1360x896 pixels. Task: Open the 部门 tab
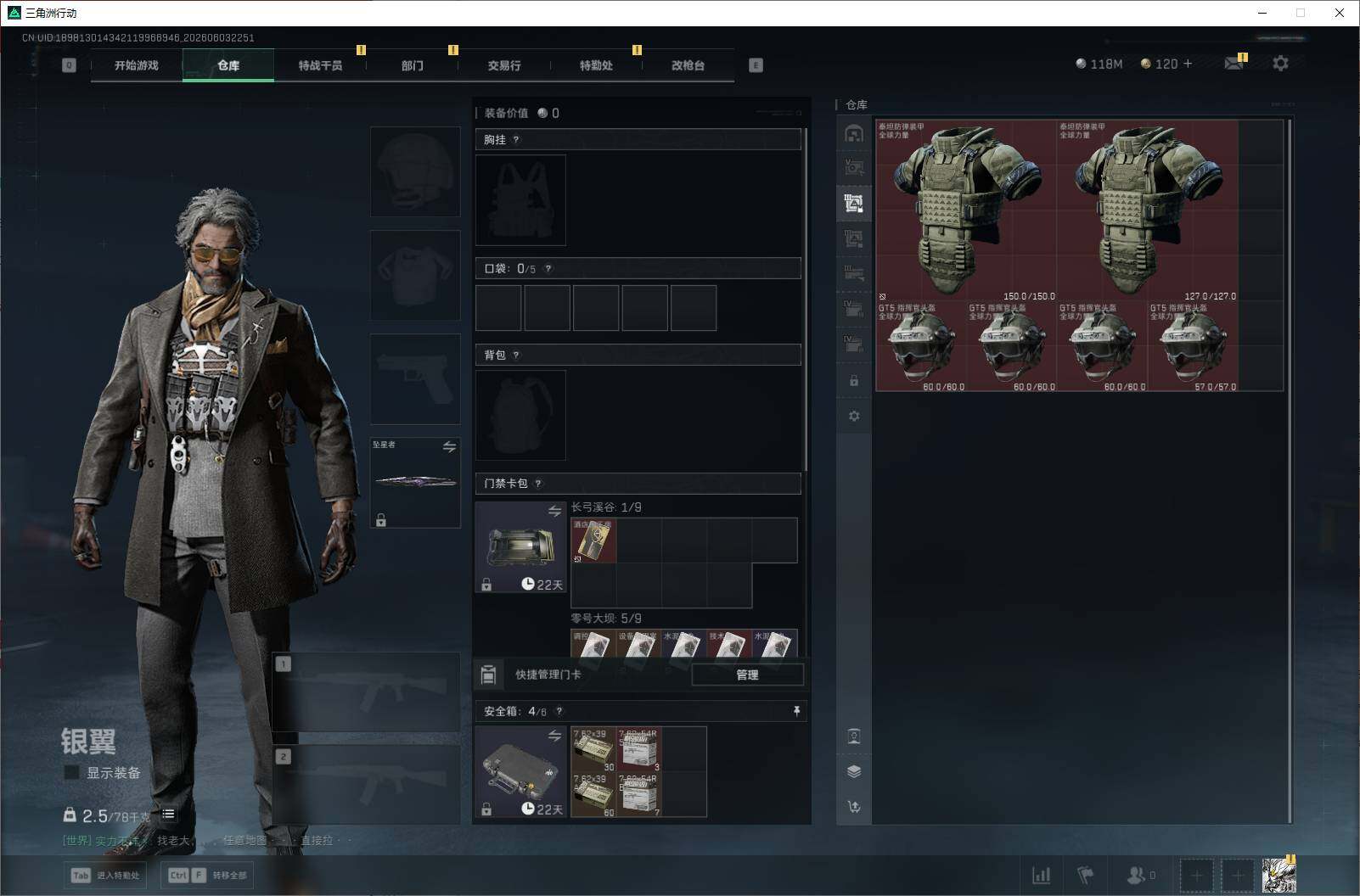click(x=413, y=65)
